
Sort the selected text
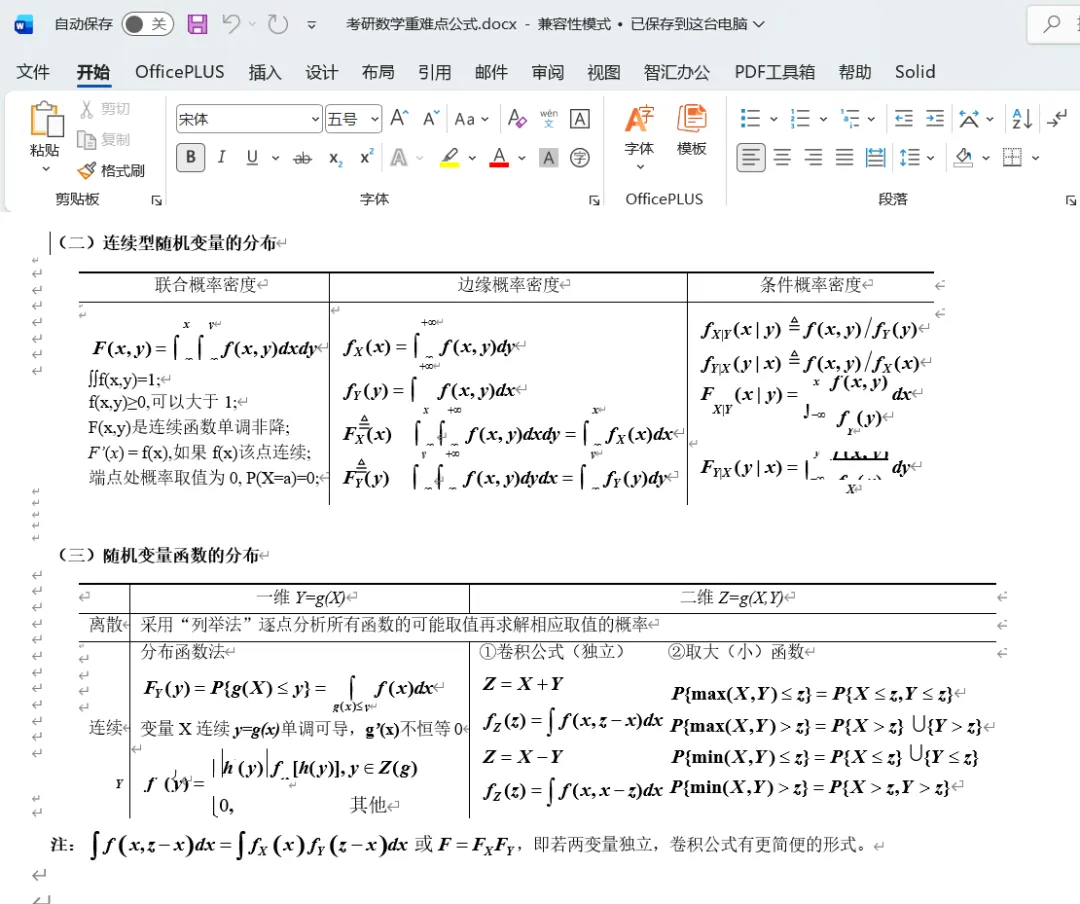tap(1022, 119)
